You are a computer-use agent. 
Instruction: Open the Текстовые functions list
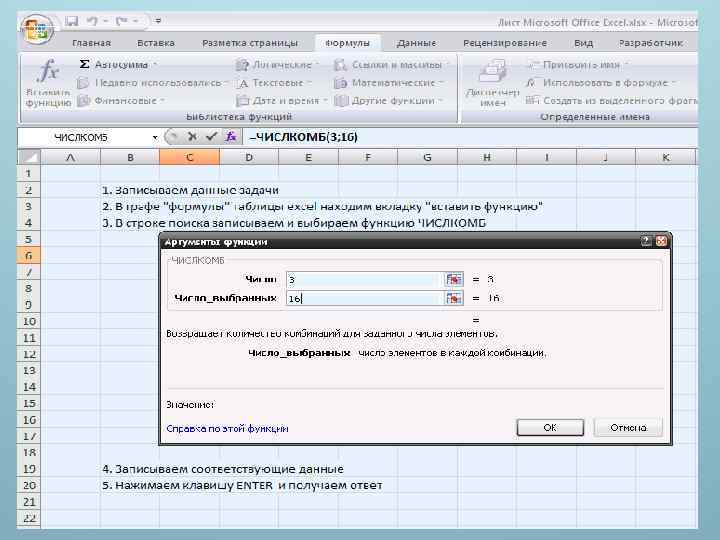click(274, 83)
